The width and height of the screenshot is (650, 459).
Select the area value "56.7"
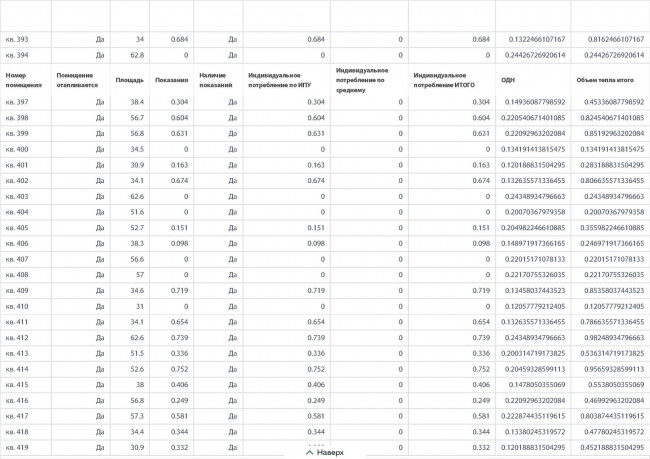[137, 118]
